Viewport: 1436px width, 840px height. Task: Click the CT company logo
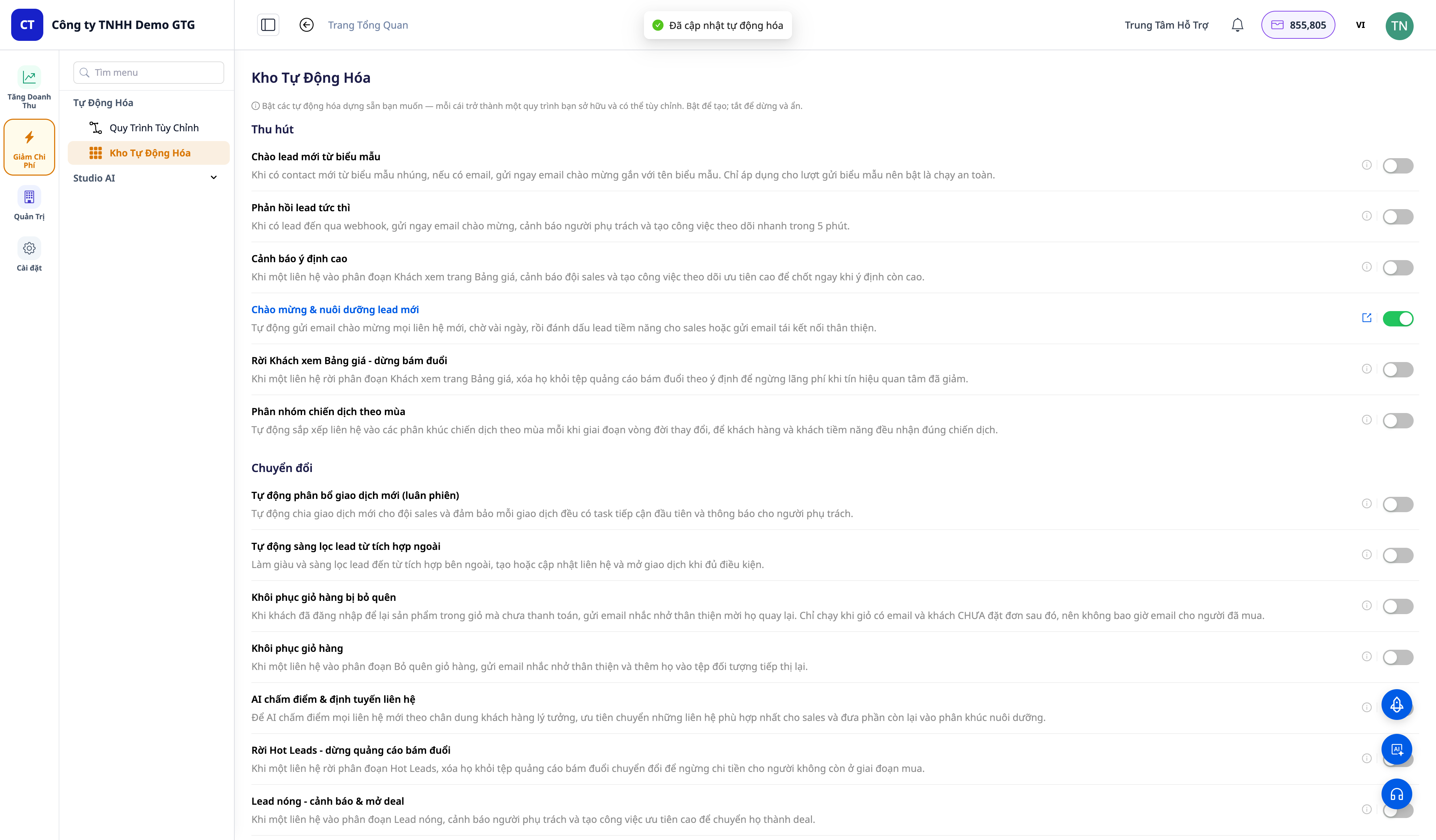(x=27, y=24)
